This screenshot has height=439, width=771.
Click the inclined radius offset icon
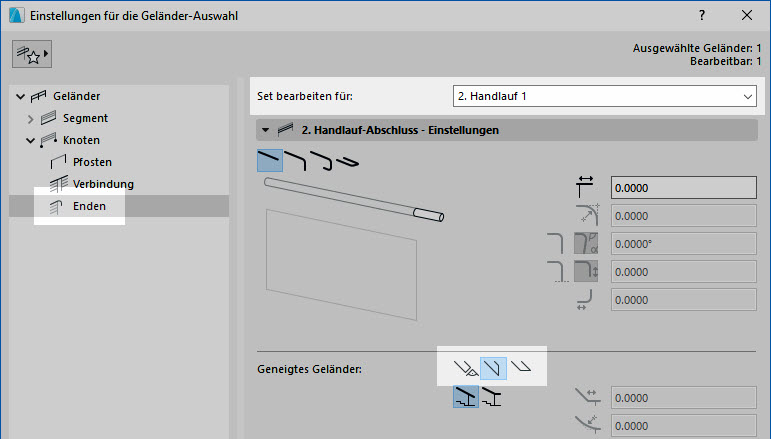pos(588,425)
